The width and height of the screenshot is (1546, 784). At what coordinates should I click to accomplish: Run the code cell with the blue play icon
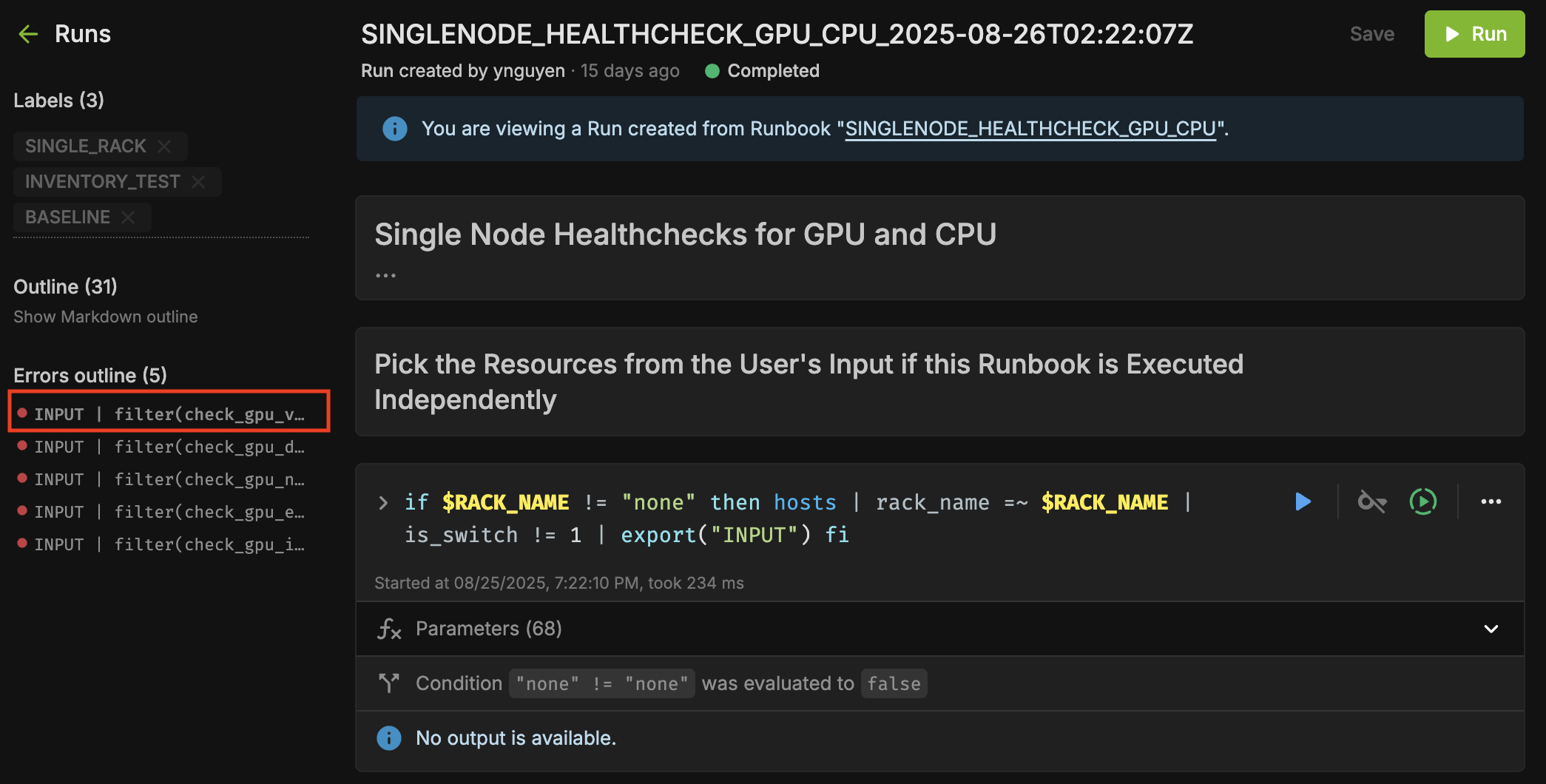pos(1303,502)
